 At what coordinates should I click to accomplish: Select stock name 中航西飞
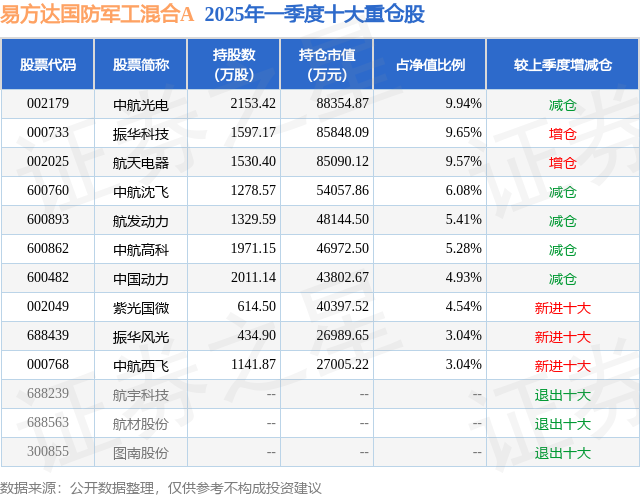141,366
